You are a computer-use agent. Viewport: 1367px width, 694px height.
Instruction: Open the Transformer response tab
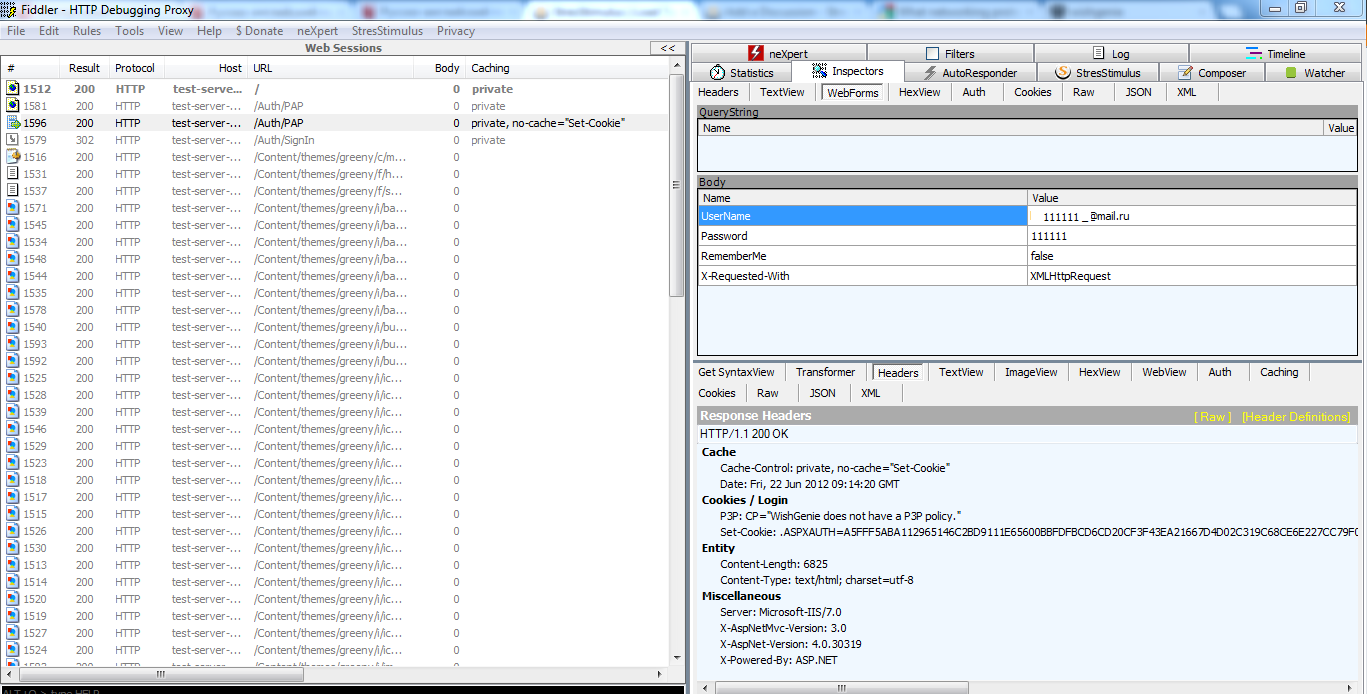pos(826,372)
